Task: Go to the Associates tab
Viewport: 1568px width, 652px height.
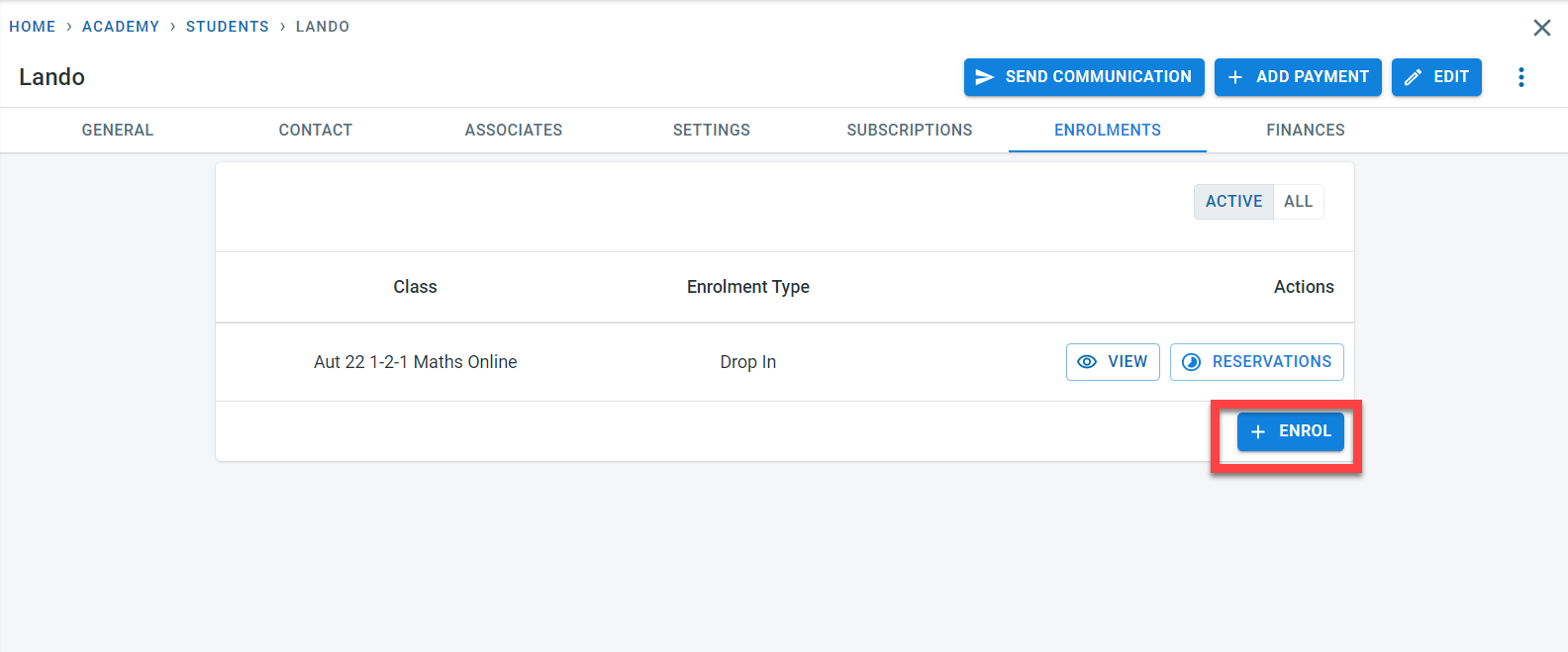Action: point(514,131)
